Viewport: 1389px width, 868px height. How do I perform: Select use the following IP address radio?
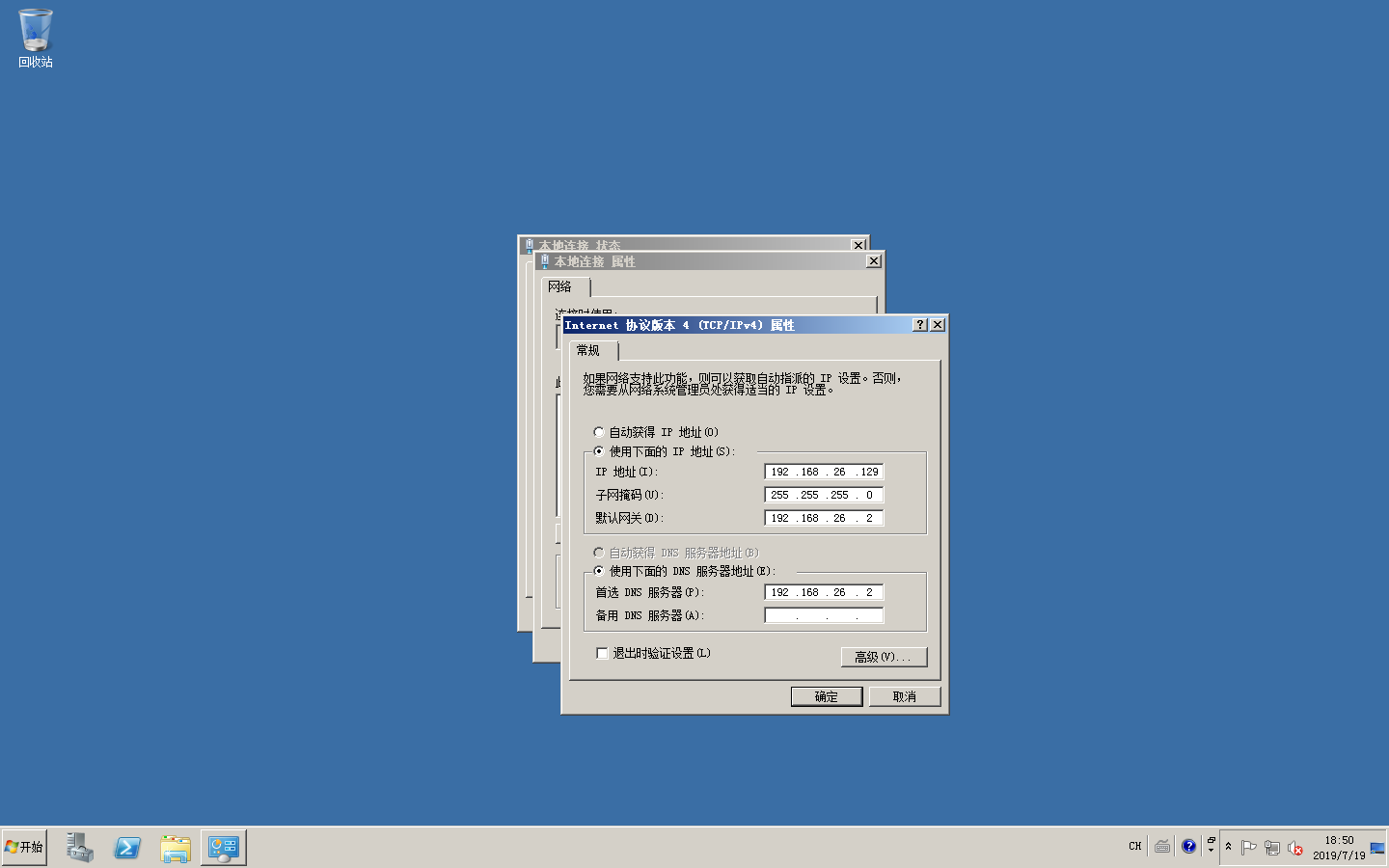[x=599, y=451]
